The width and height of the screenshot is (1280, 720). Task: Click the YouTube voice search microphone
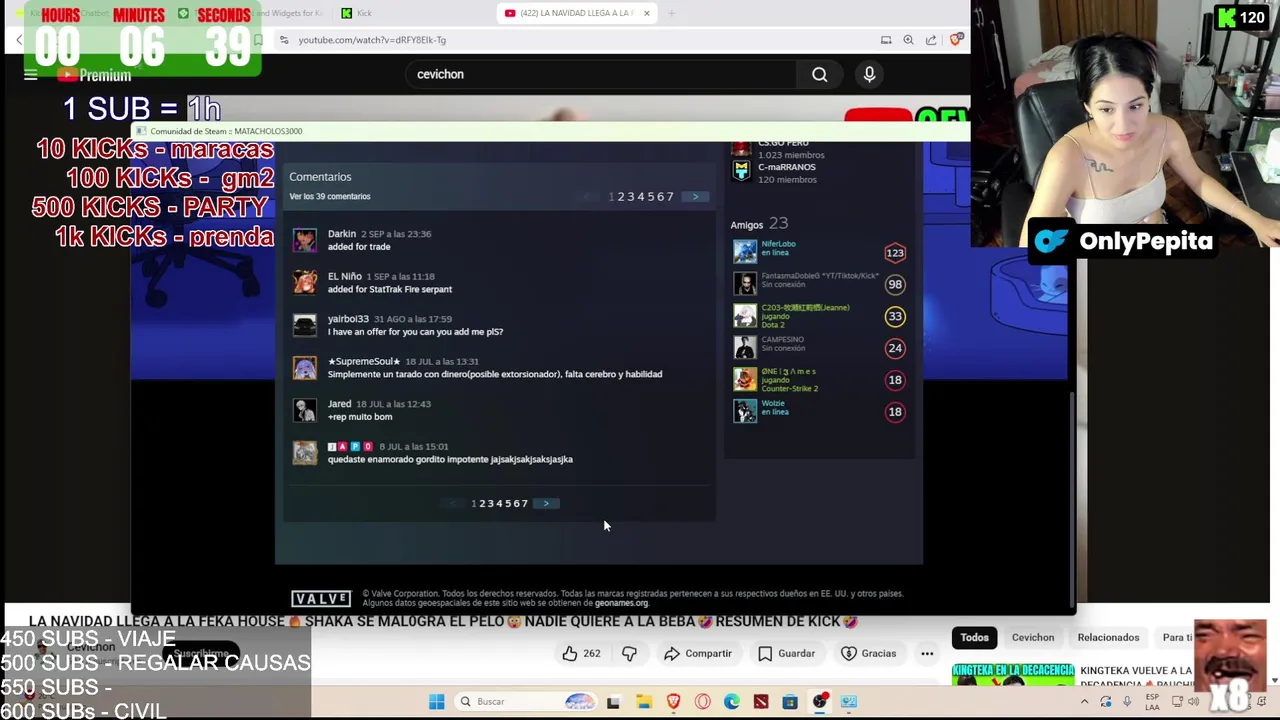869,74
